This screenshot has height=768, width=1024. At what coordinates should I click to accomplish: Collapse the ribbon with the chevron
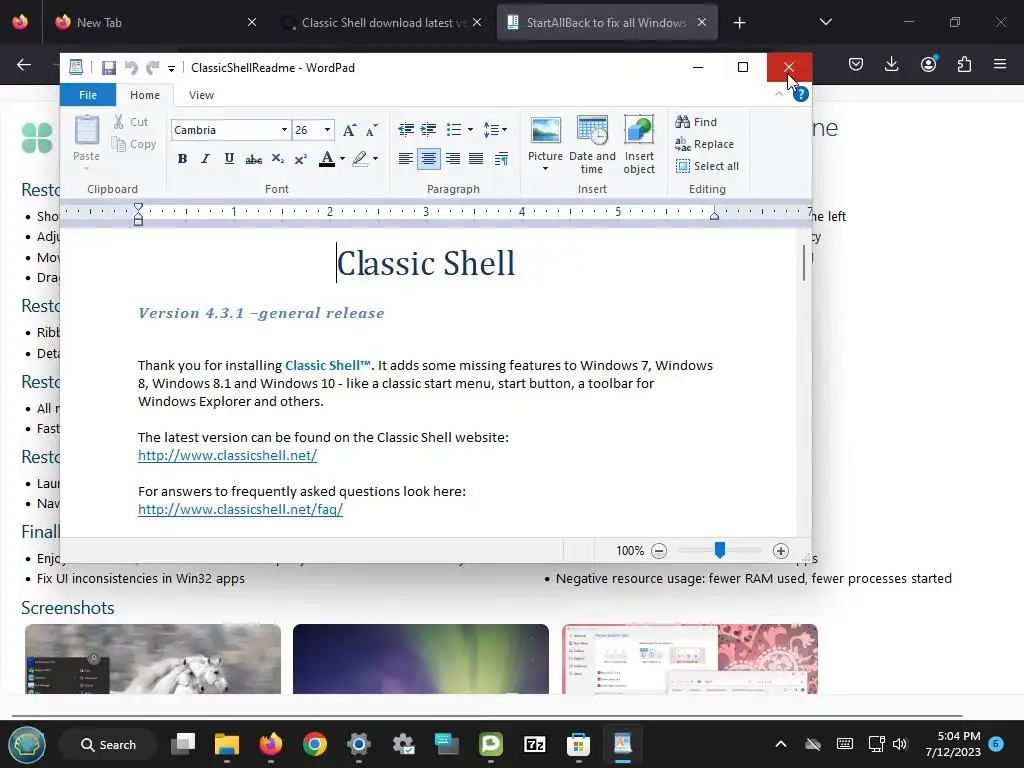click(x=778, y=94)
